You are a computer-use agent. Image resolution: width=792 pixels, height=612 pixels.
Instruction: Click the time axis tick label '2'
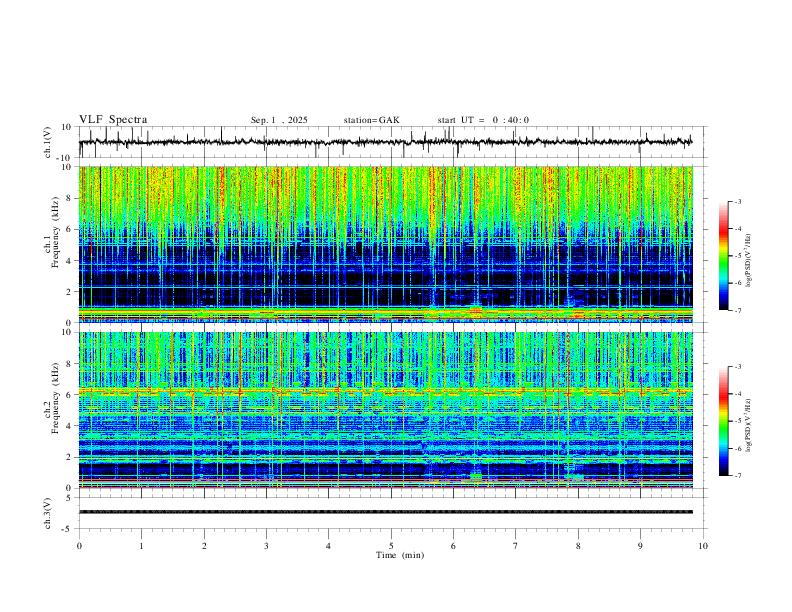point(204,546)
